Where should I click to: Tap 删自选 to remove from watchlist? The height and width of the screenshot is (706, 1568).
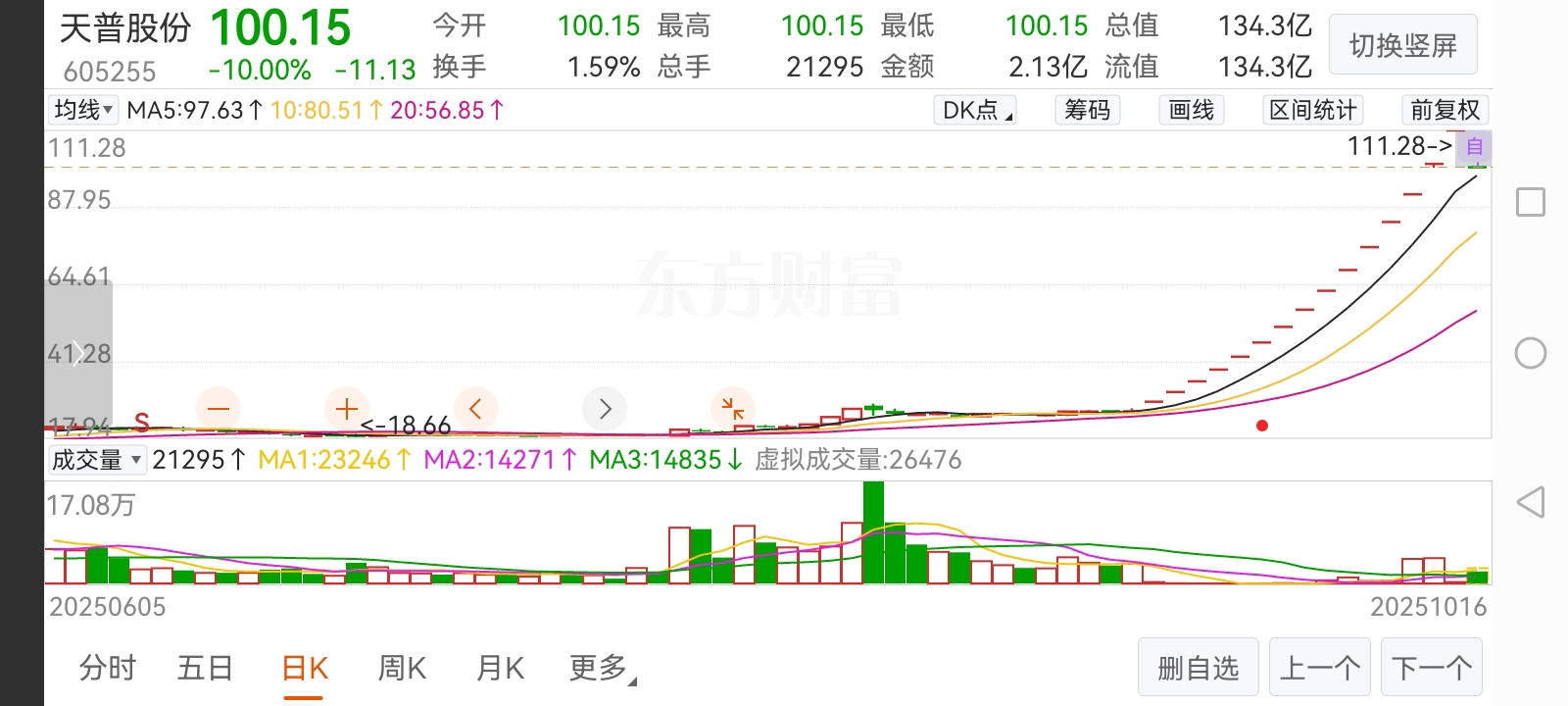(1198, 669)
